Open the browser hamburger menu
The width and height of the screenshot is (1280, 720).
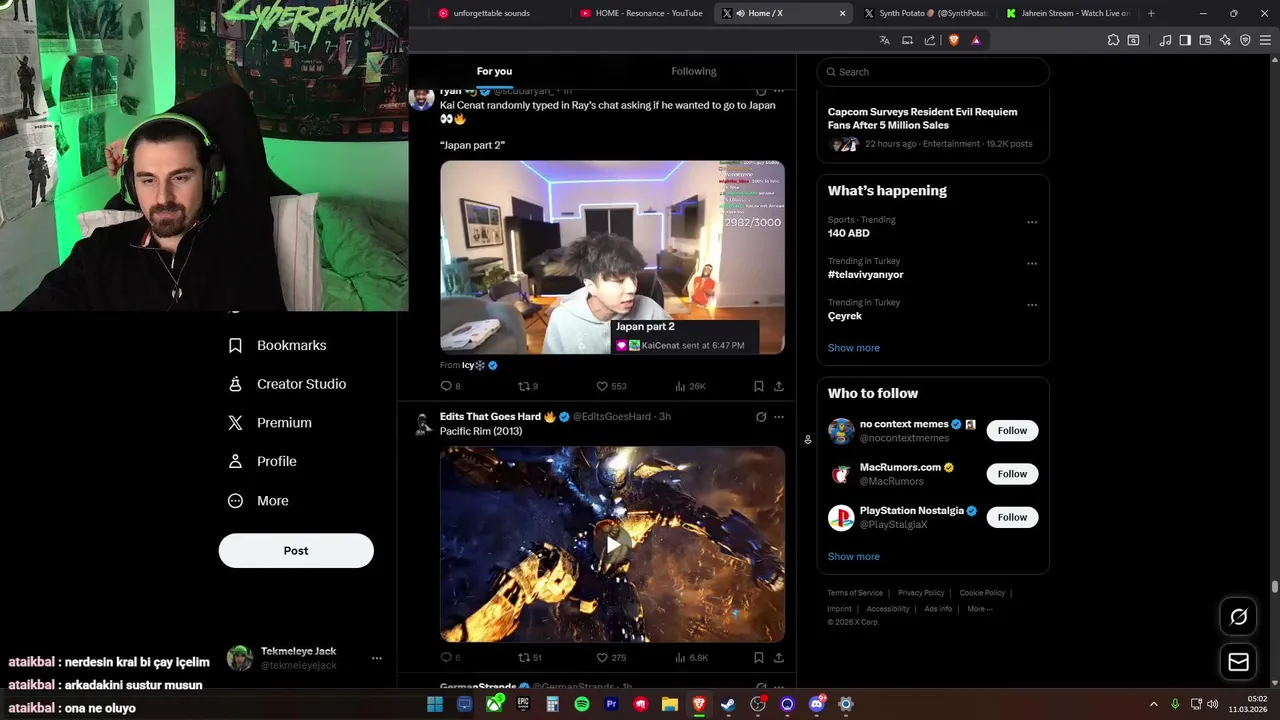click(x=1265, y=40)
